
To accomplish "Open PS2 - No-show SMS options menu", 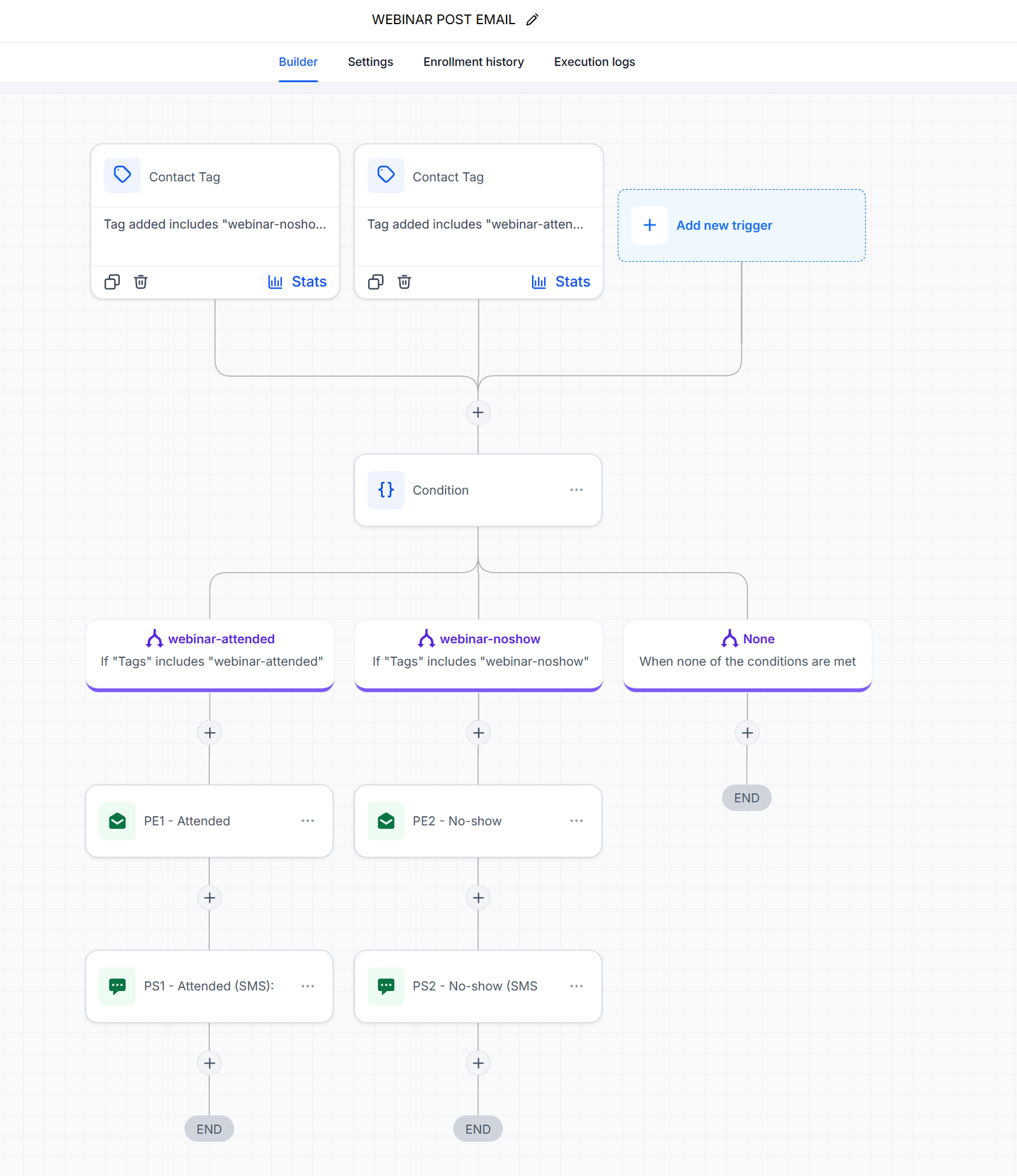I will [x=577, y=986].
